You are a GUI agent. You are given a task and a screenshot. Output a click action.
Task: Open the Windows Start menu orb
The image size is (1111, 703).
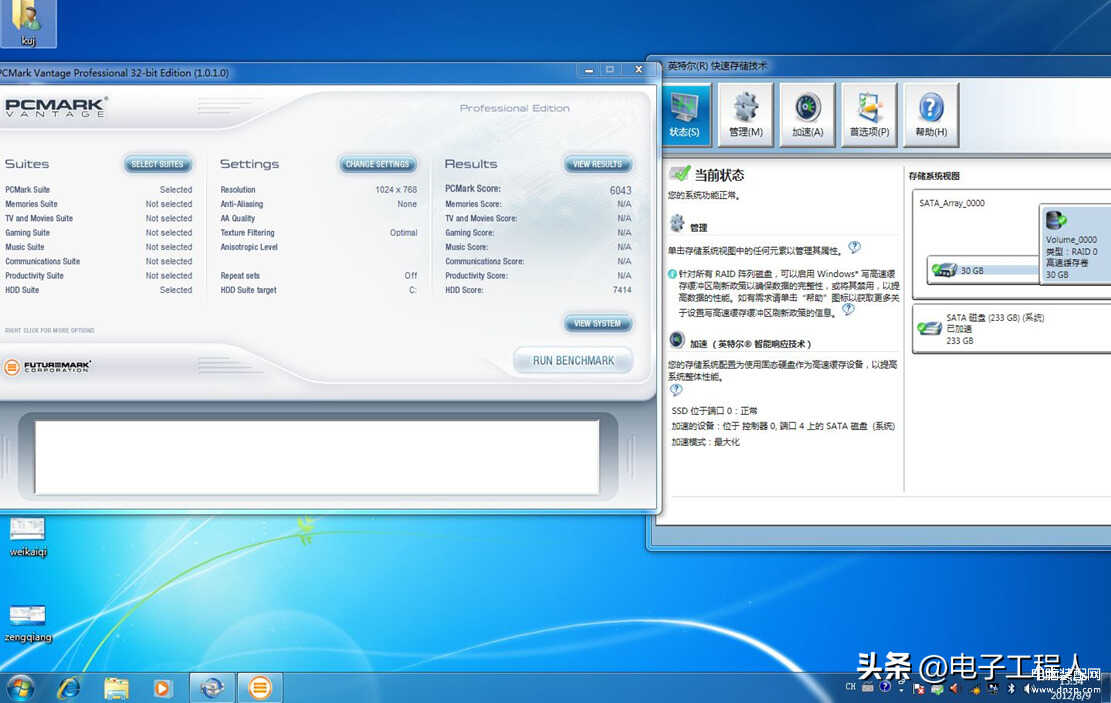point(21,688)
